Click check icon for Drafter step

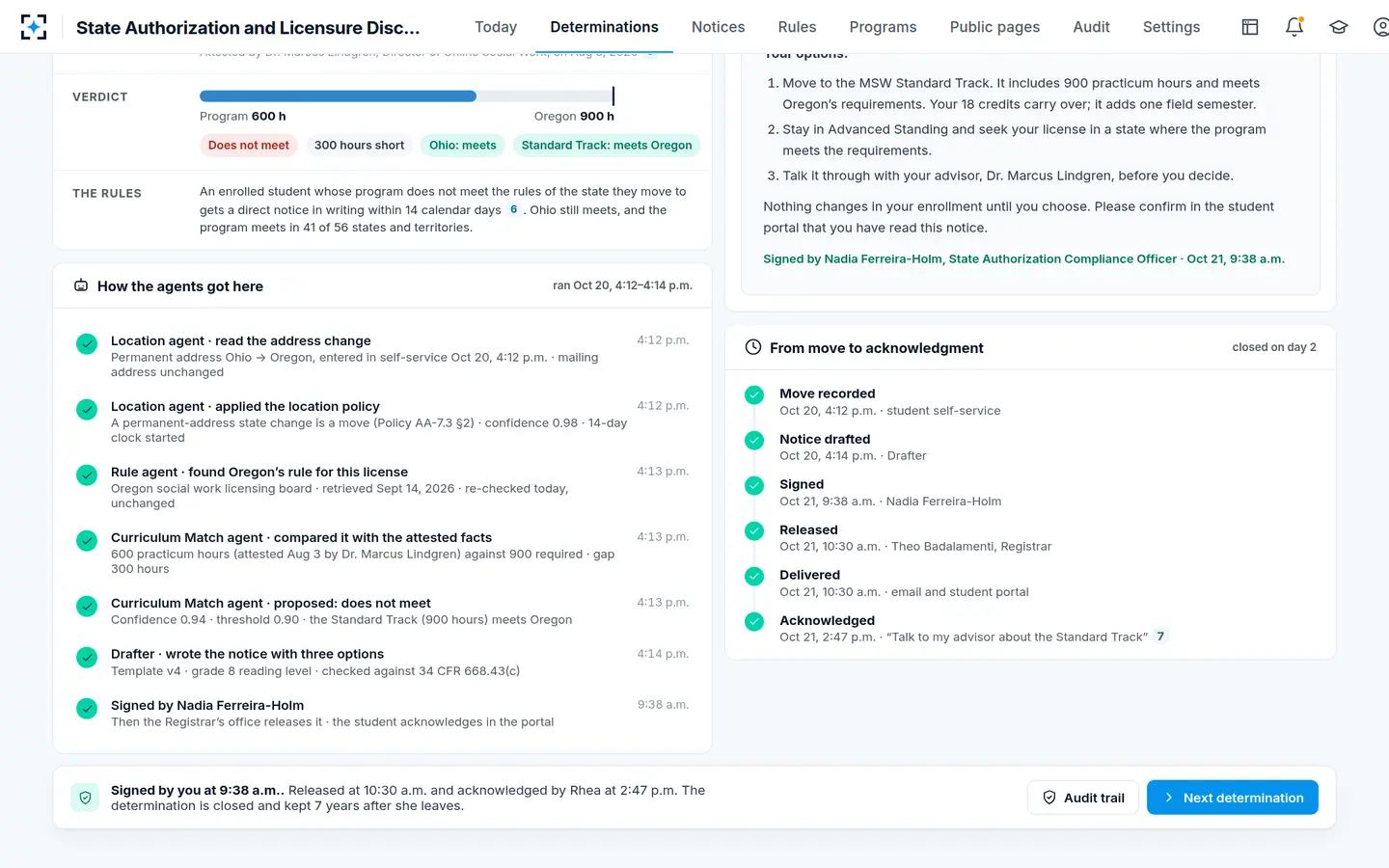(87, 657)
